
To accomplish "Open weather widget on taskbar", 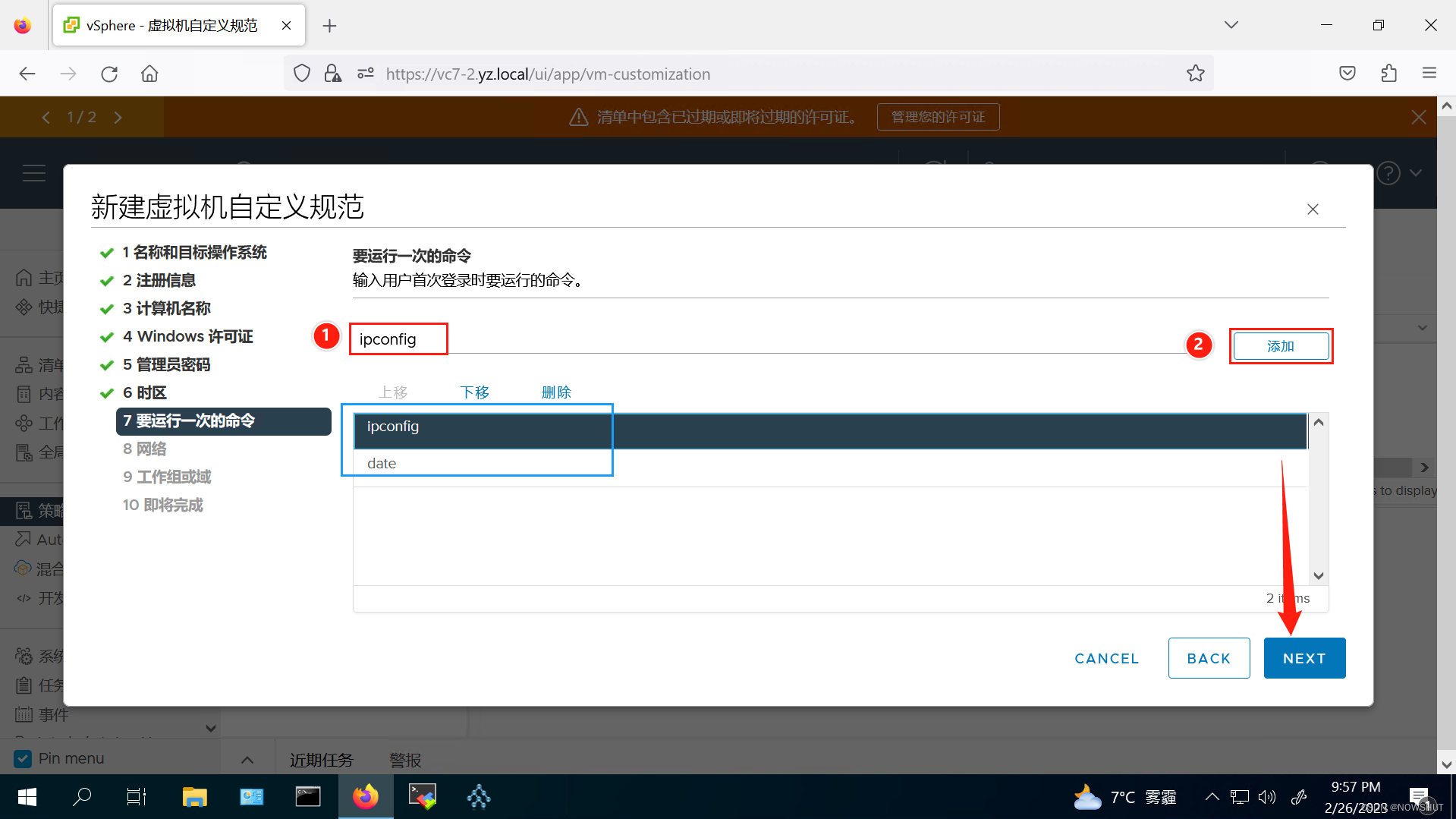I will [1124, 797].
